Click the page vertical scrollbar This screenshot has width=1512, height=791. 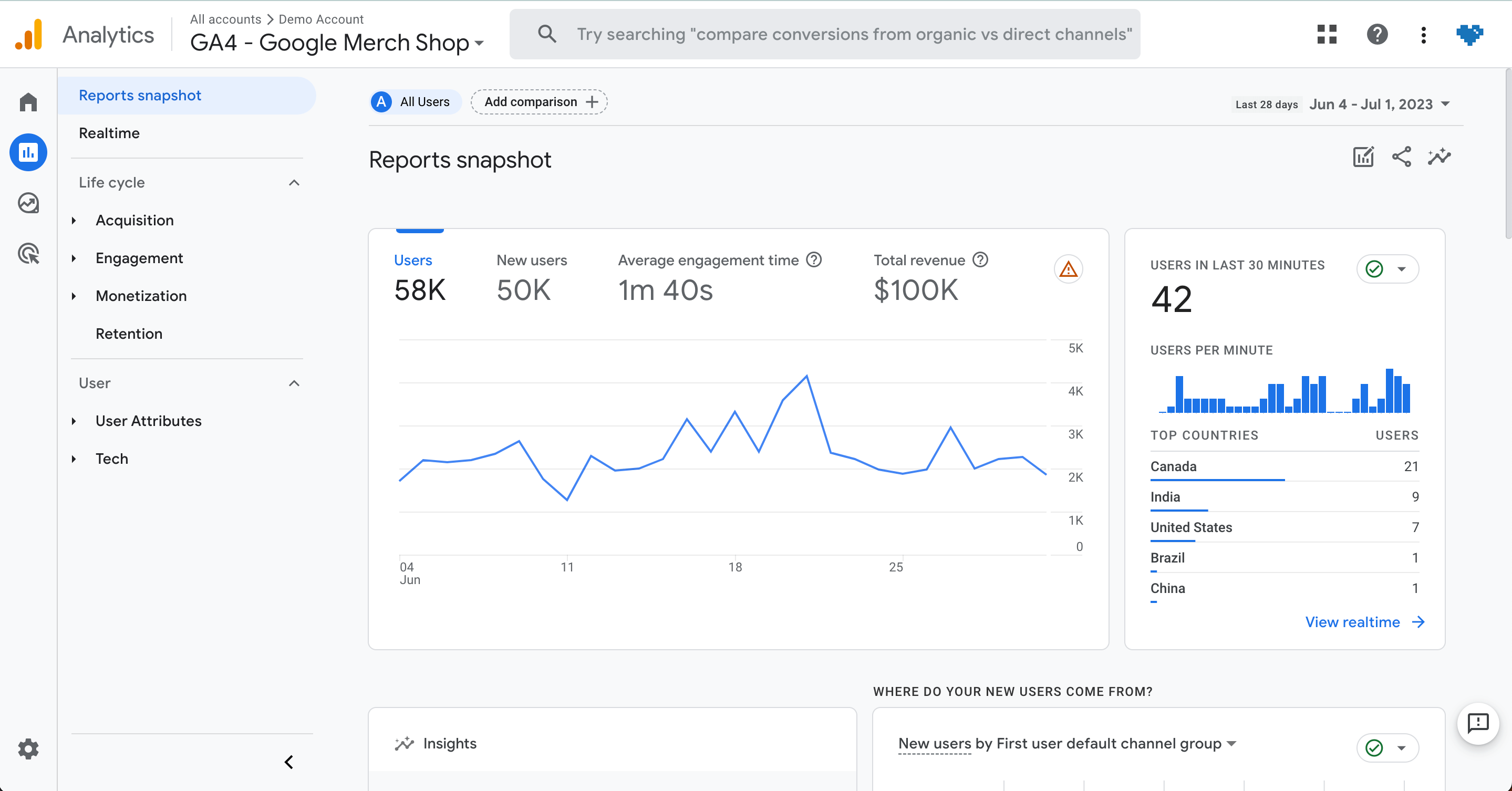[x=1507, y=154]
